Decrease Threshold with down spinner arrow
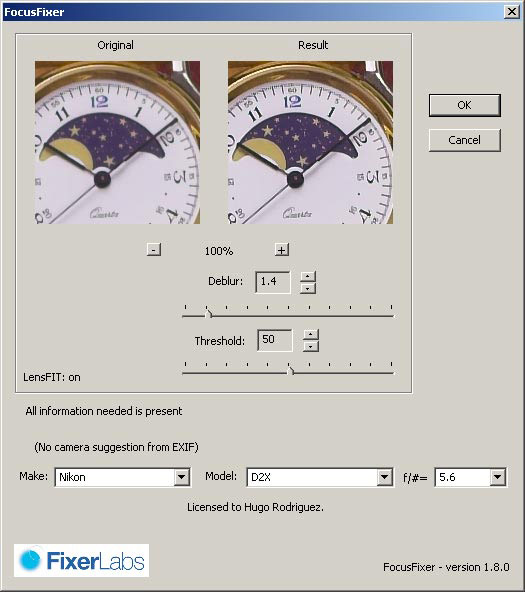 [311, 346]
